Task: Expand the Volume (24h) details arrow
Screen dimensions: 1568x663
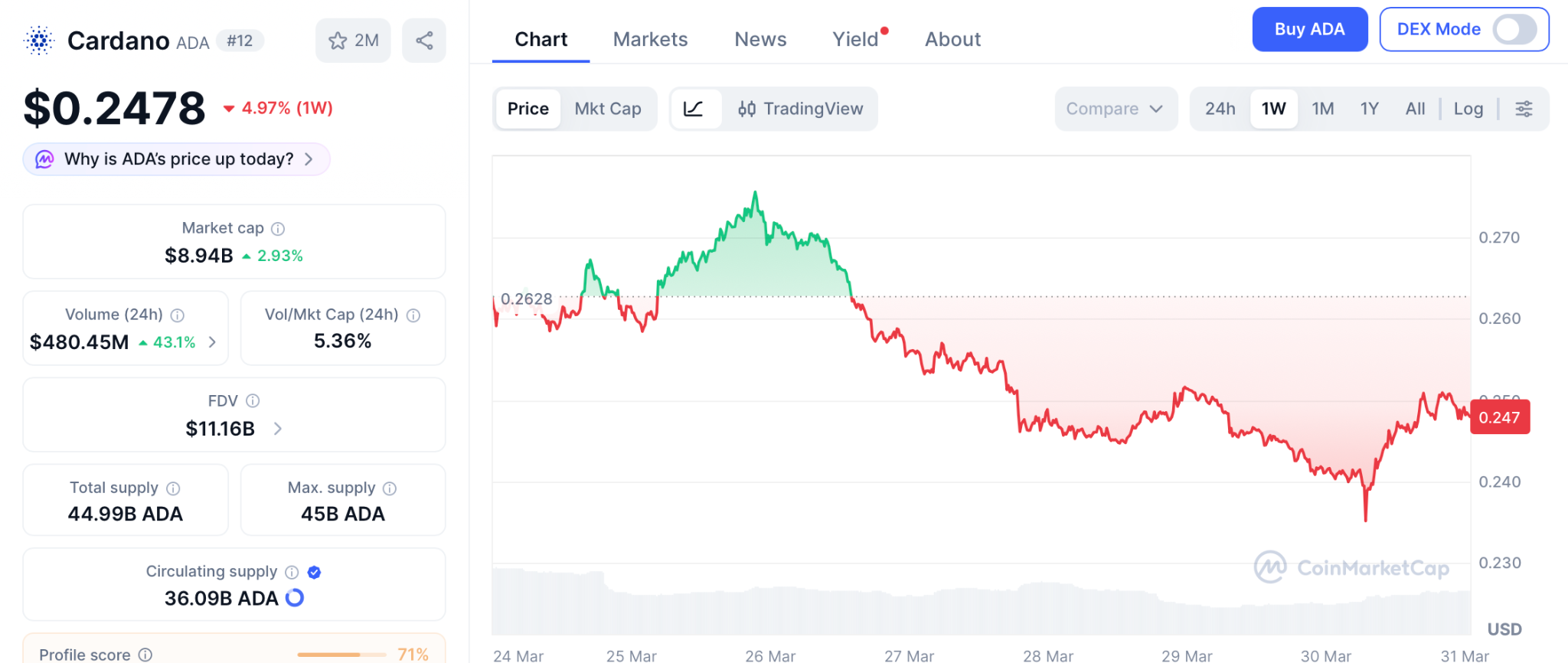Action: point(212,342)
